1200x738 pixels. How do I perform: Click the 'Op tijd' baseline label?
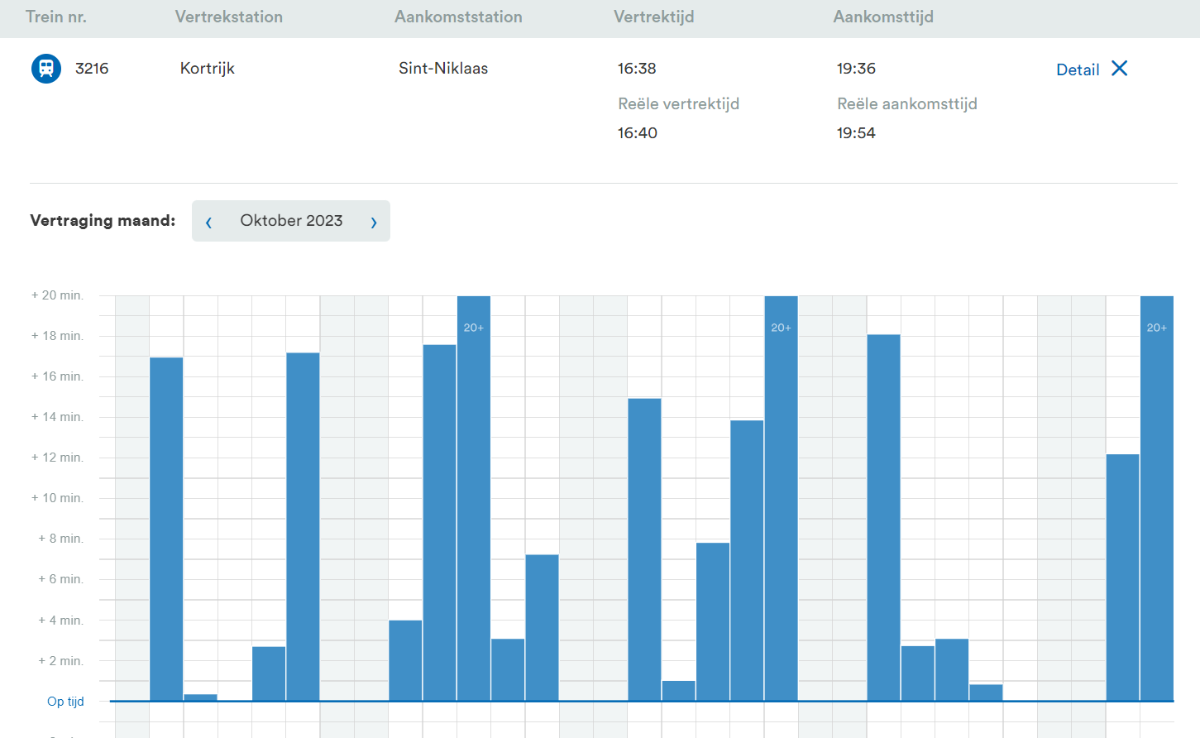[66, 702]
